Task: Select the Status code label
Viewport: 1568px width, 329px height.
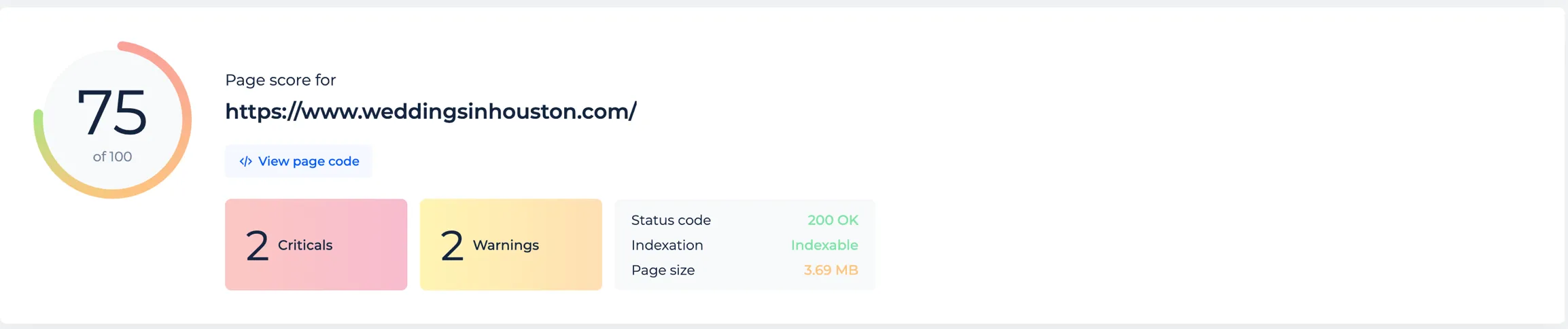Action: tap(671, 220)
